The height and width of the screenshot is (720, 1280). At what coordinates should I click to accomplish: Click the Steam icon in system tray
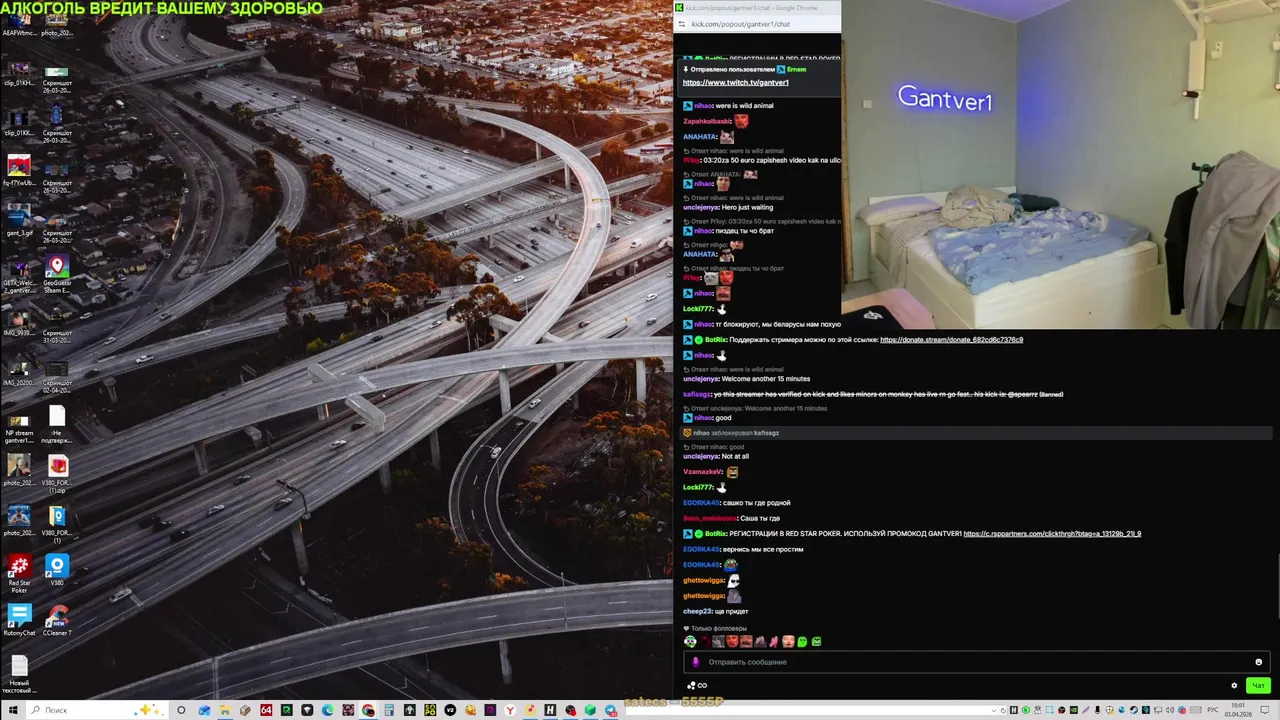pyautogui.click(x=1133, y=710)
